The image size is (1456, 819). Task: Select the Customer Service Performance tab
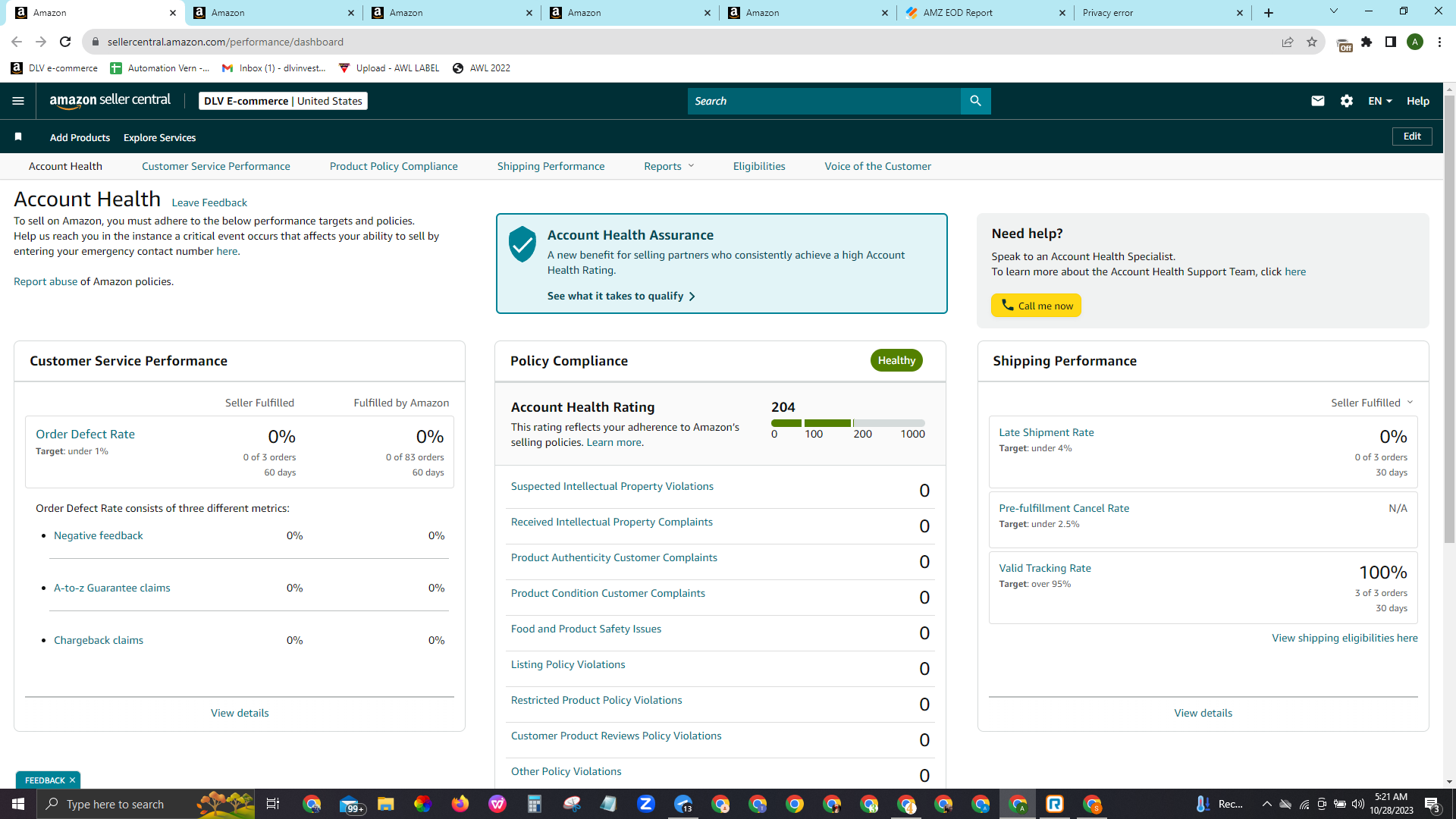[x=216, y=166]
